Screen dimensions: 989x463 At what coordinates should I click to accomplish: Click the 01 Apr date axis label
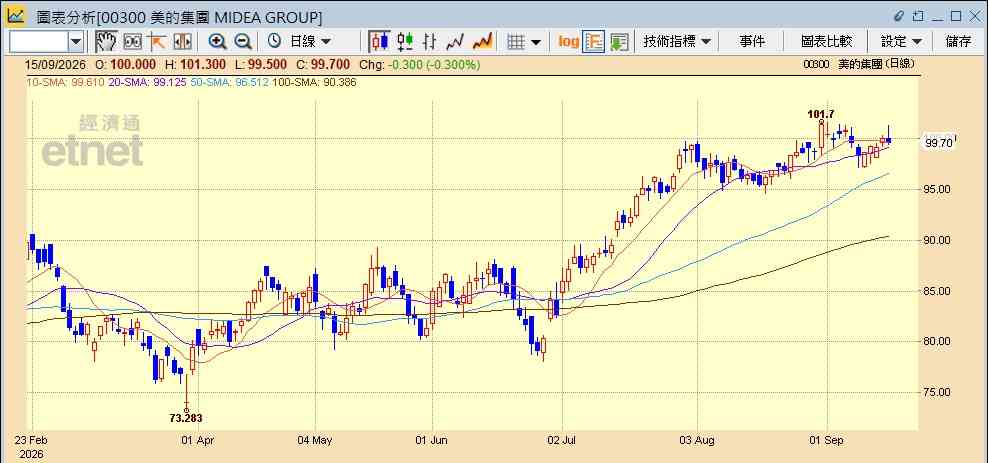click(199, 440)
